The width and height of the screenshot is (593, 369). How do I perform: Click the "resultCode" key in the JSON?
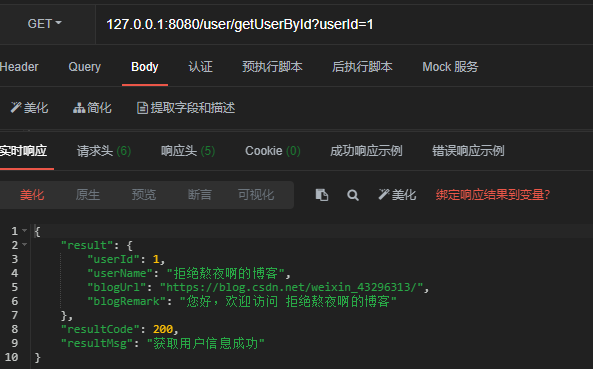[100, 329]
